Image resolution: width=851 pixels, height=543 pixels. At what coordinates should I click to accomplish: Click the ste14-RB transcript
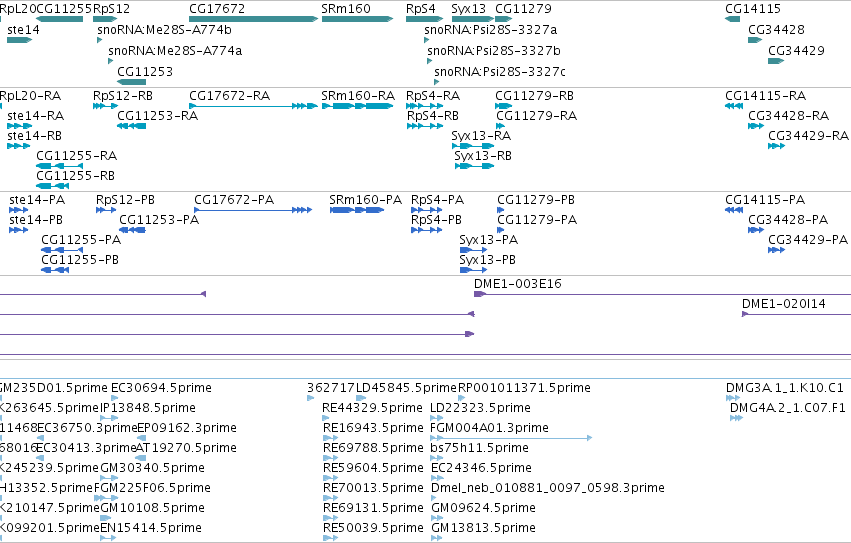pyautogui.click(x=18, y=146)
